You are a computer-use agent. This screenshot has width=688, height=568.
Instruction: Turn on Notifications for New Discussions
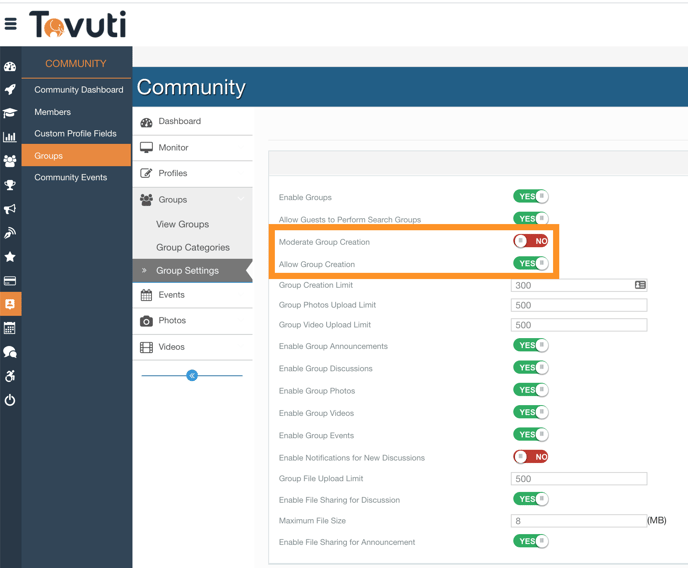point(531,457)
